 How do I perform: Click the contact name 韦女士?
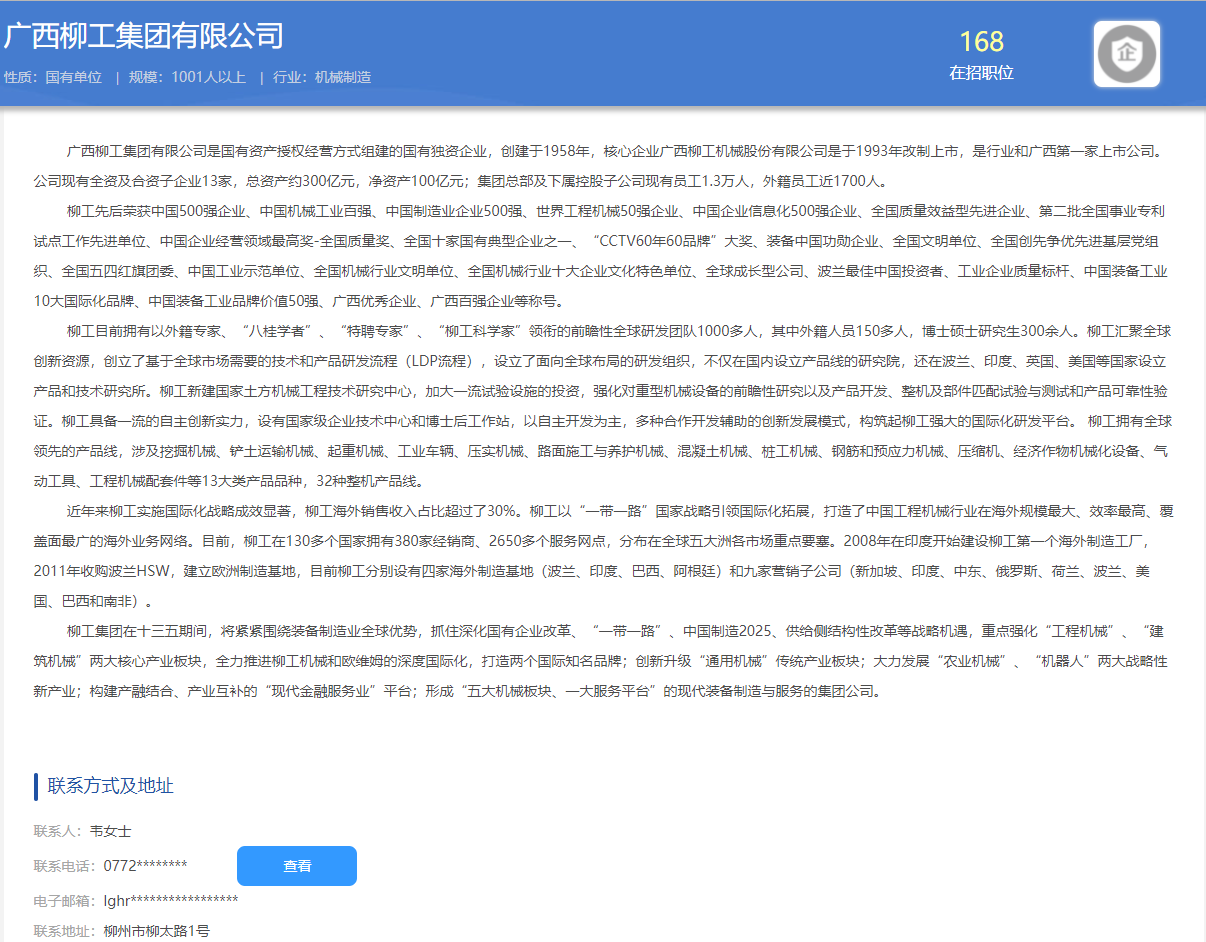pos(111,831)
